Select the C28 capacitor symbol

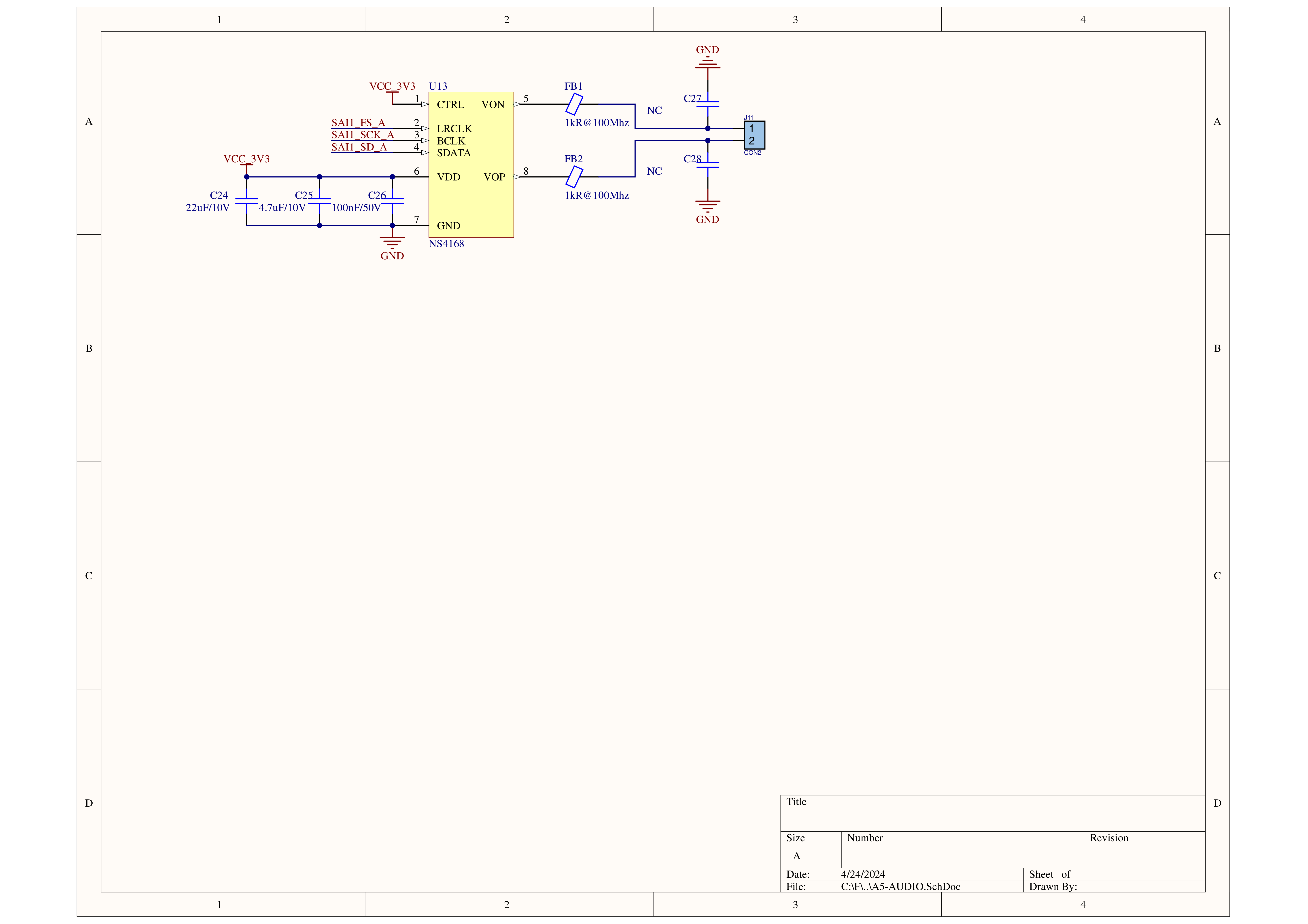pyautogui.click(x=707, y=165)
